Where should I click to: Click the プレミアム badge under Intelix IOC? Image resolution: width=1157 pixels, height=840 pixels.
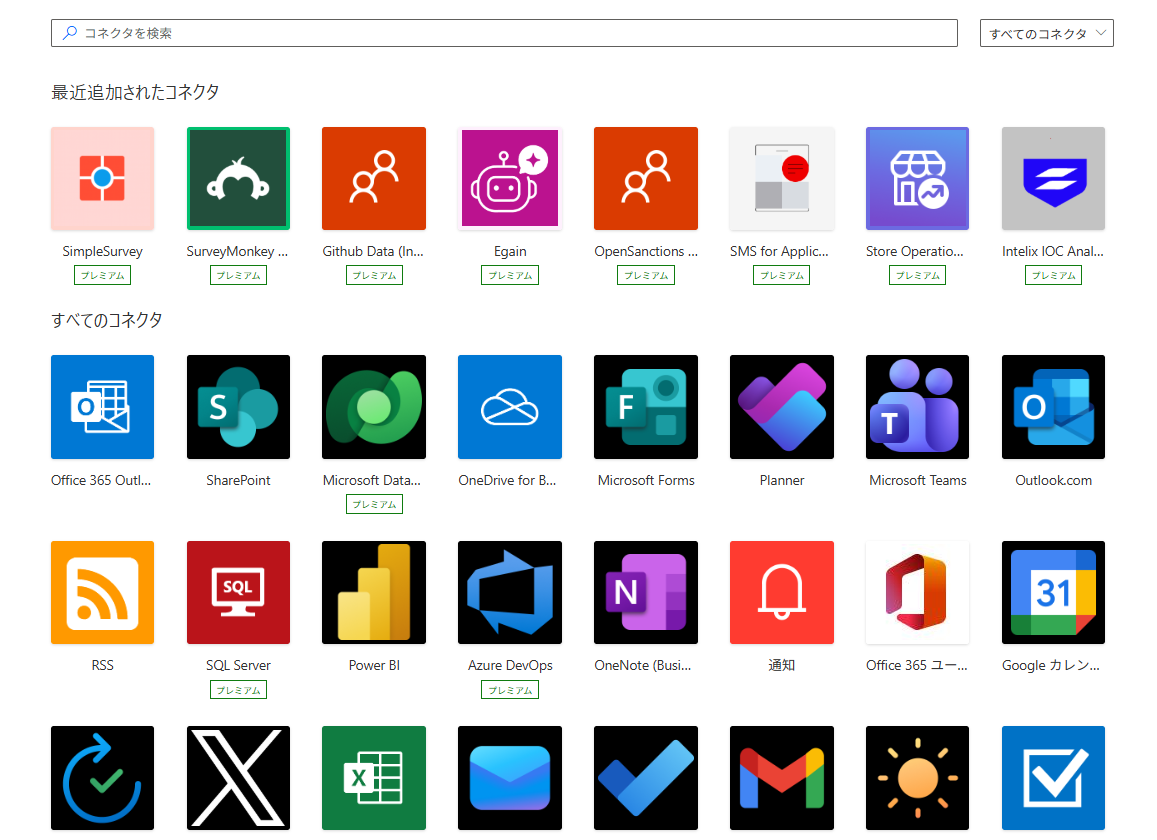pos(1053,275)
